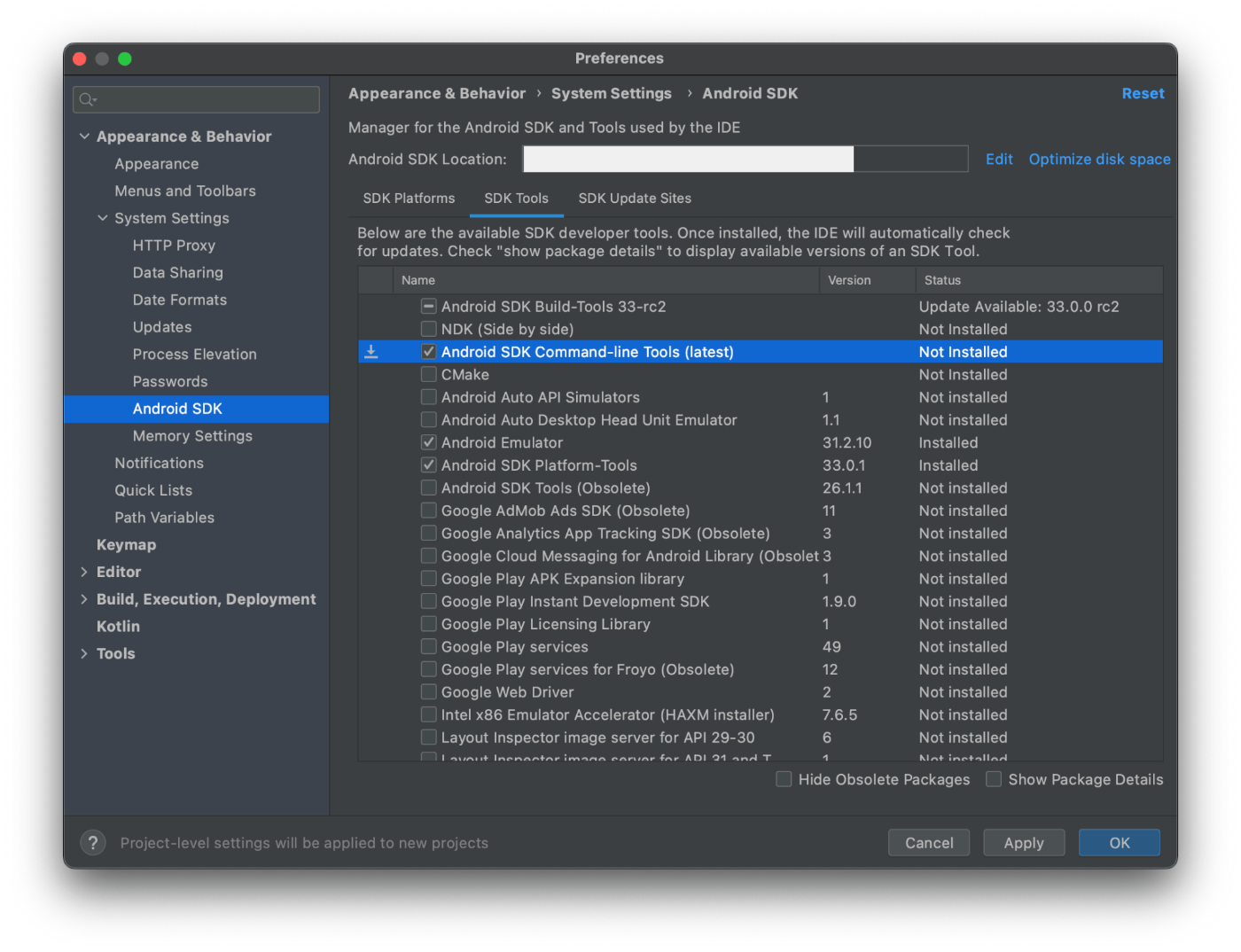Click version 31.2.10 cell
The image size is (1241, 952).
pos(847,442)
